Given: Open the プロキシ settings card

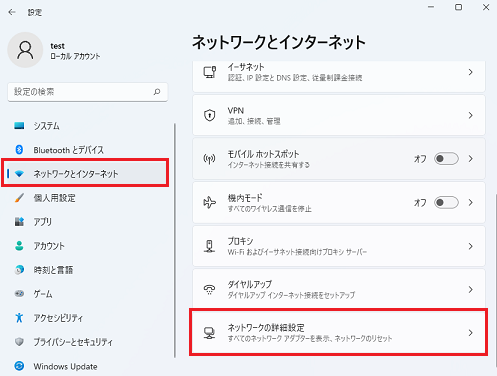Looking at the screenshot, I should tap(339, 246).
